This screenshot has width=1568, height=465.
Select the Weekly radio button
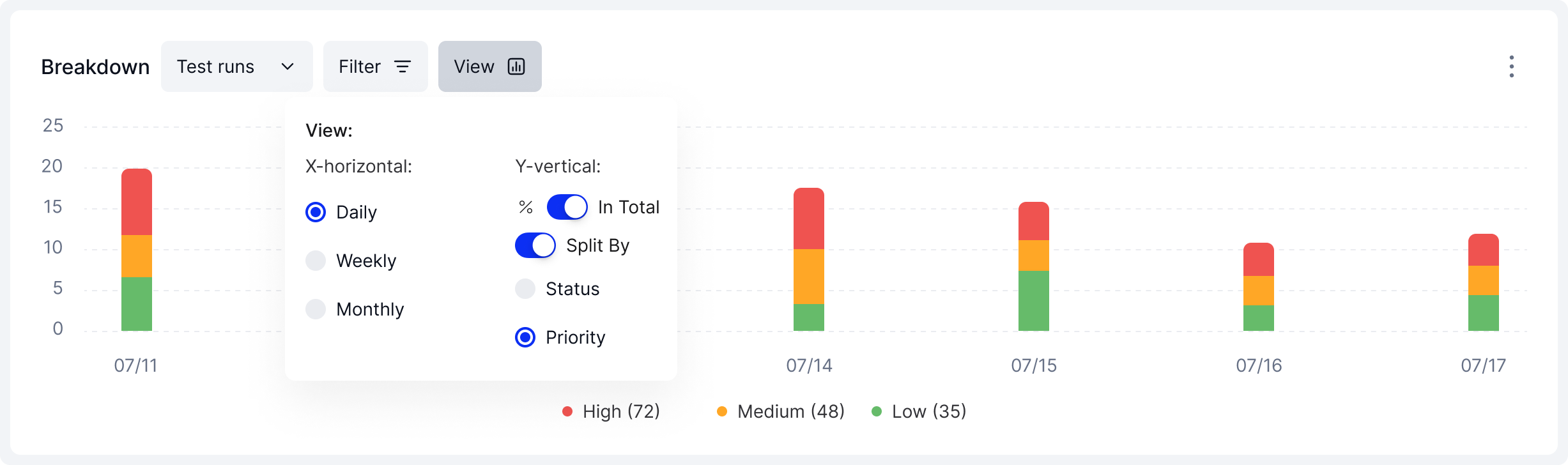click(x=316, y=261)
